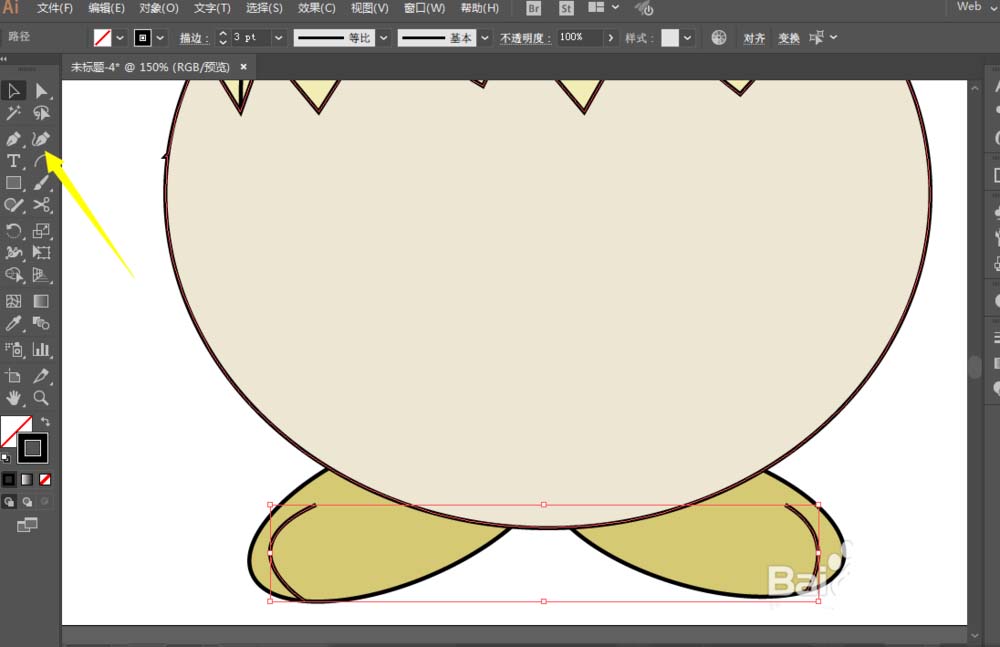The width and height of the screenshot is (1000, 647).
Task: Set paint mode to Gradient
Action: click(27, 479)
